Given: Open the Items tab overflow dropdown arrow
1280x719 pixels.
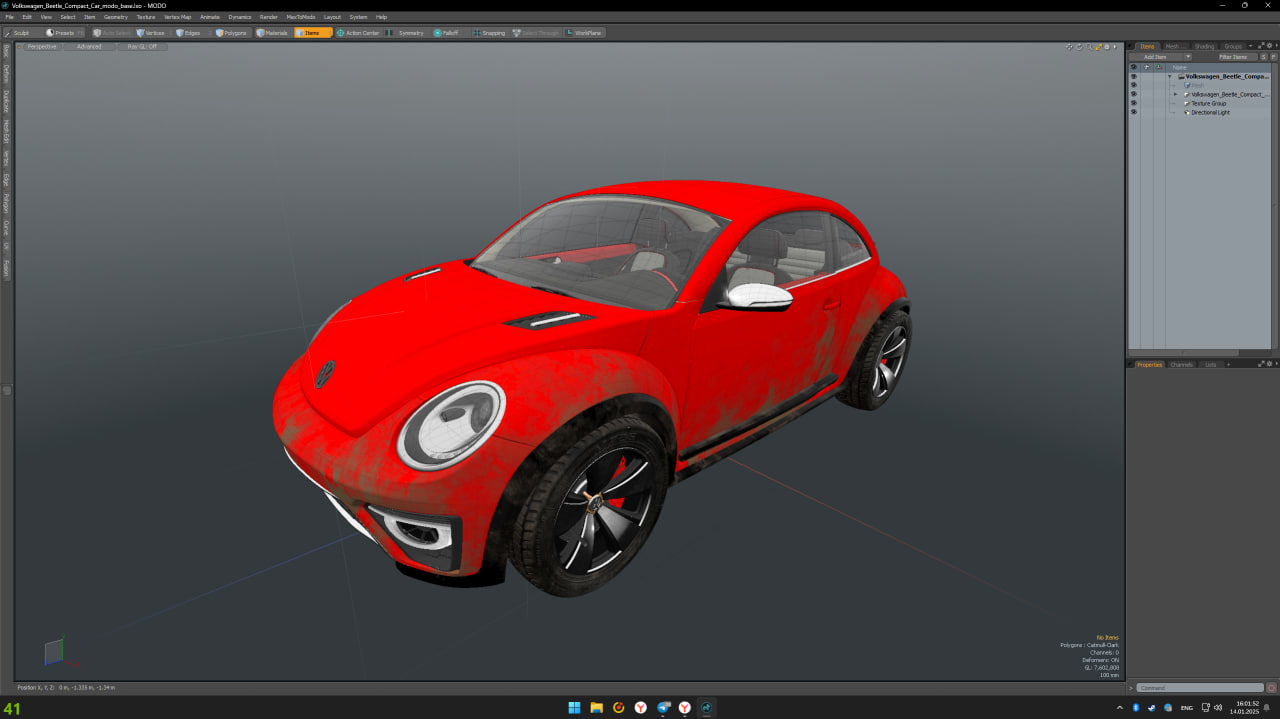Looking at the screenshot, I should pos(1250,46).
